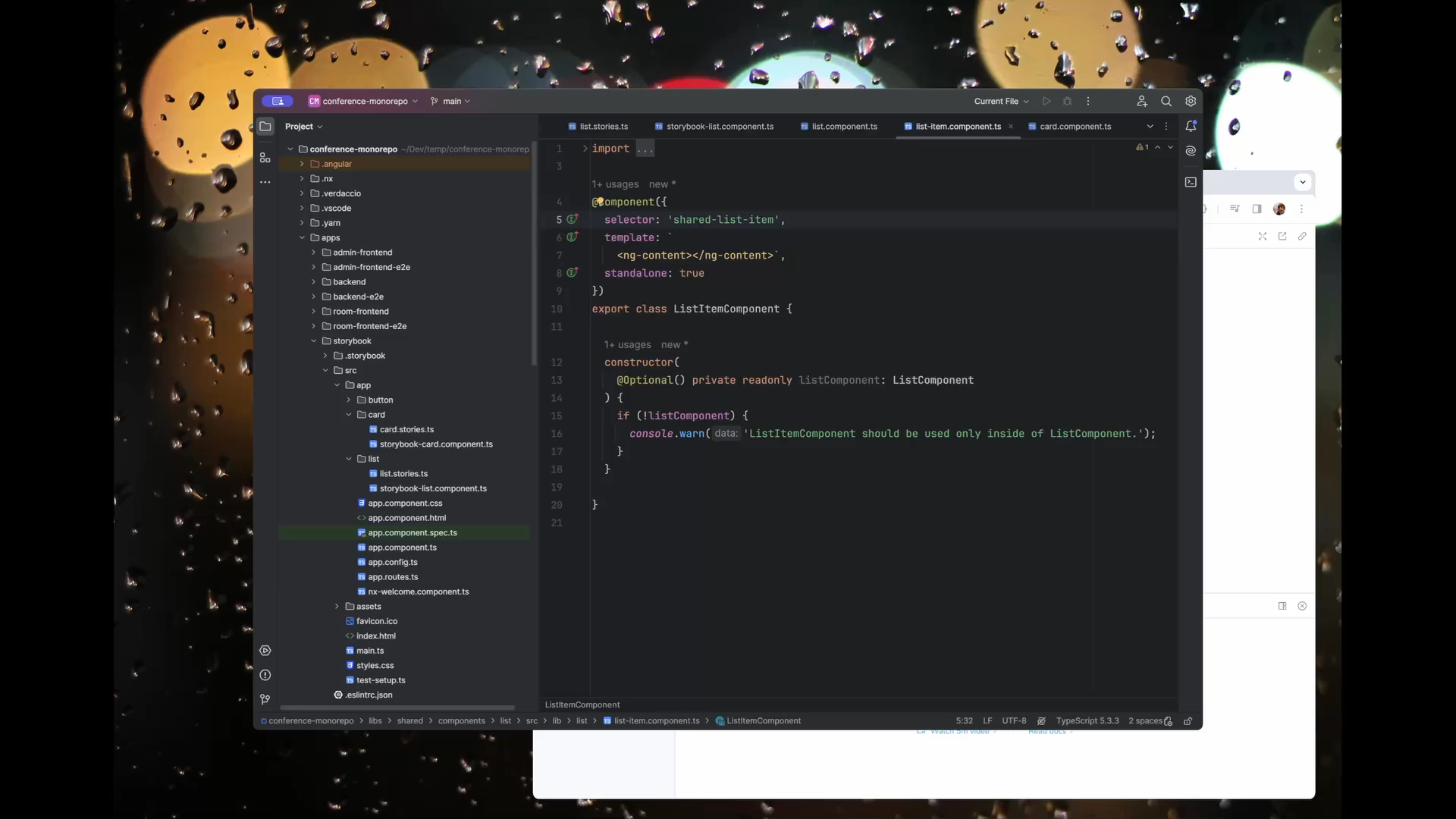Expand the admin-frontend folder

313,253
